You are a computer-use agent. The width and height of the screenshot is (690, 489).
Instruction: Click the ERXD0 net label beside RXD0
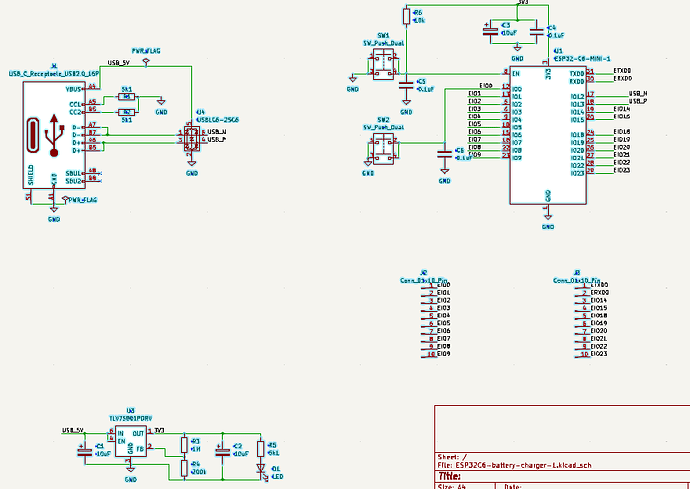click(x=623, y=78)
